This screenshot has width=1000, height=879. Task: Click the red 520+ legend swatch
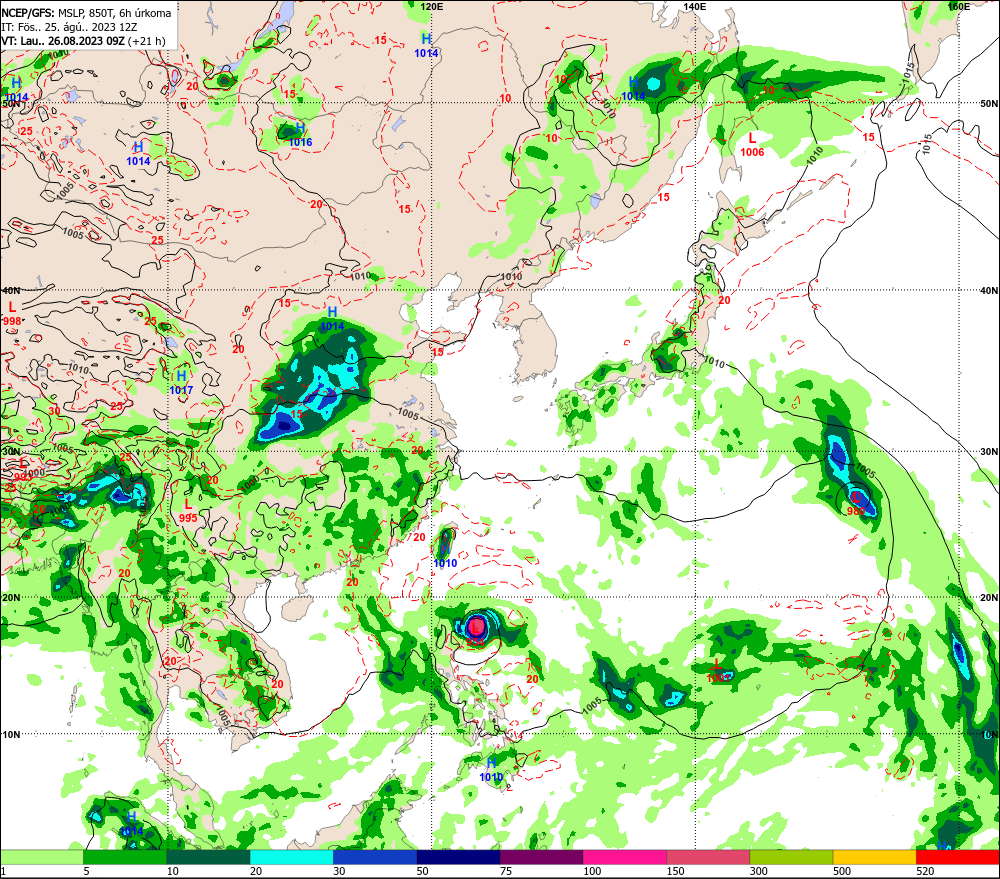coord(958,857)
